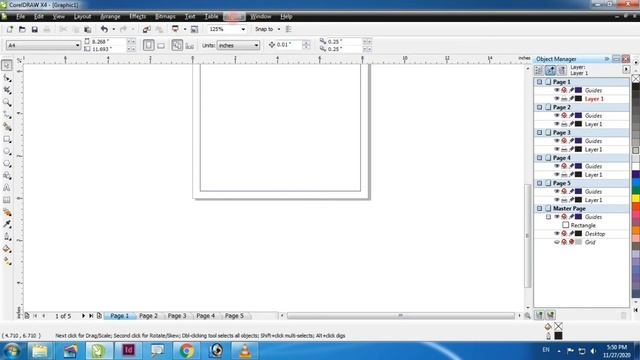Toggle visibility eye of Page 2 Guides
Screen dimensions: 640x360
pyautogui.click(x=556, y=116)
